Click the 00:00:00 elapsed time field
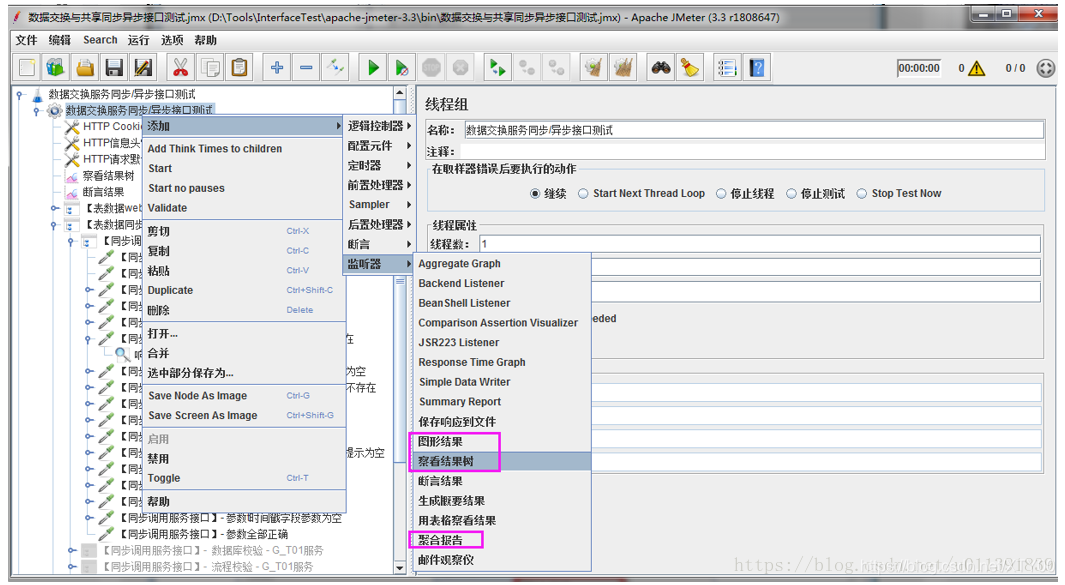Viewport: 1065px width, 585px height. pyautogui.click(x=919, y=68)
